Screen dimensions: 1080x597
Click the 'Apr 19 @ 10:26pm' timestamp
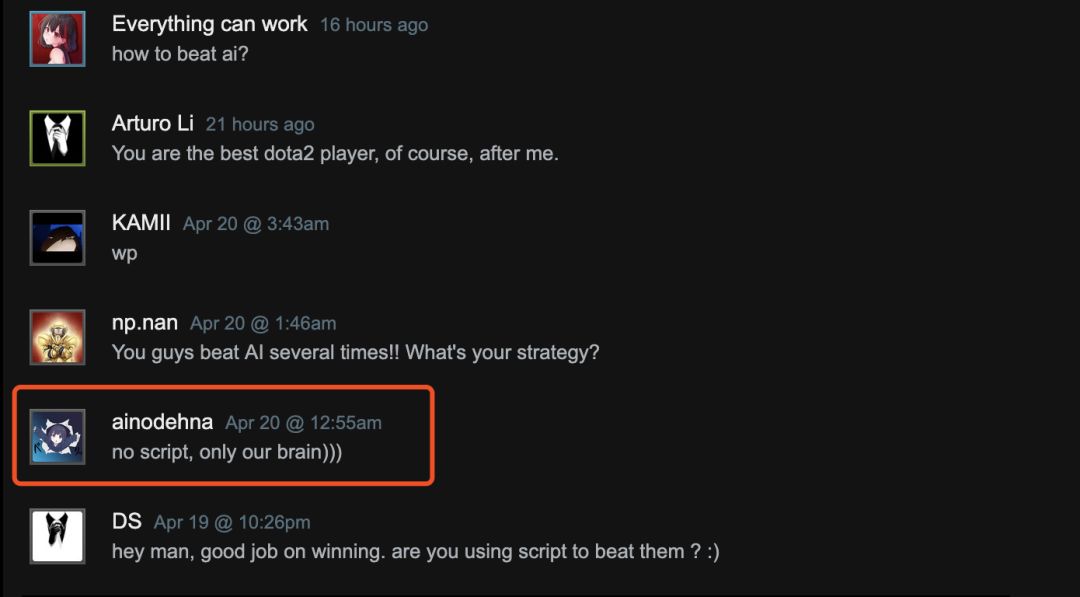coord(232,523)
